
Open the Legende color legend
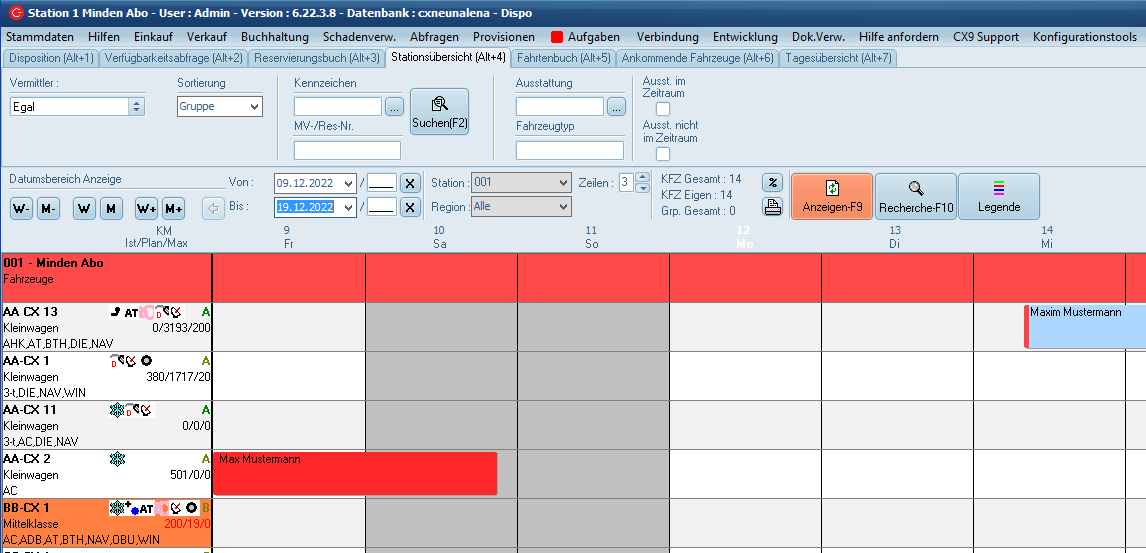tap(998, 196)
